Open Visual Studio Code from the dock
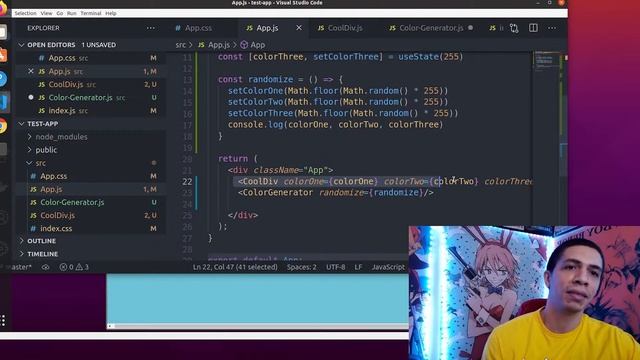 click(4, 102)
